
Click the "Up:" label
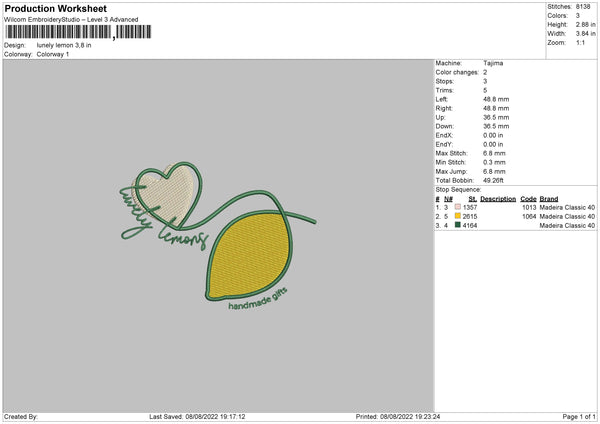[440, 117]
